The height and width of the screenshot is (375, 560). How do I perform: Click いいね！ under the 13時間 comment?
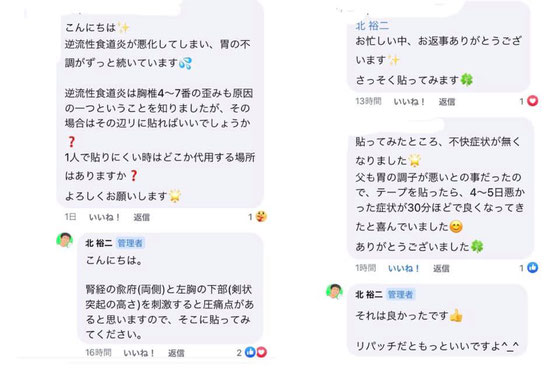(409, 101)
